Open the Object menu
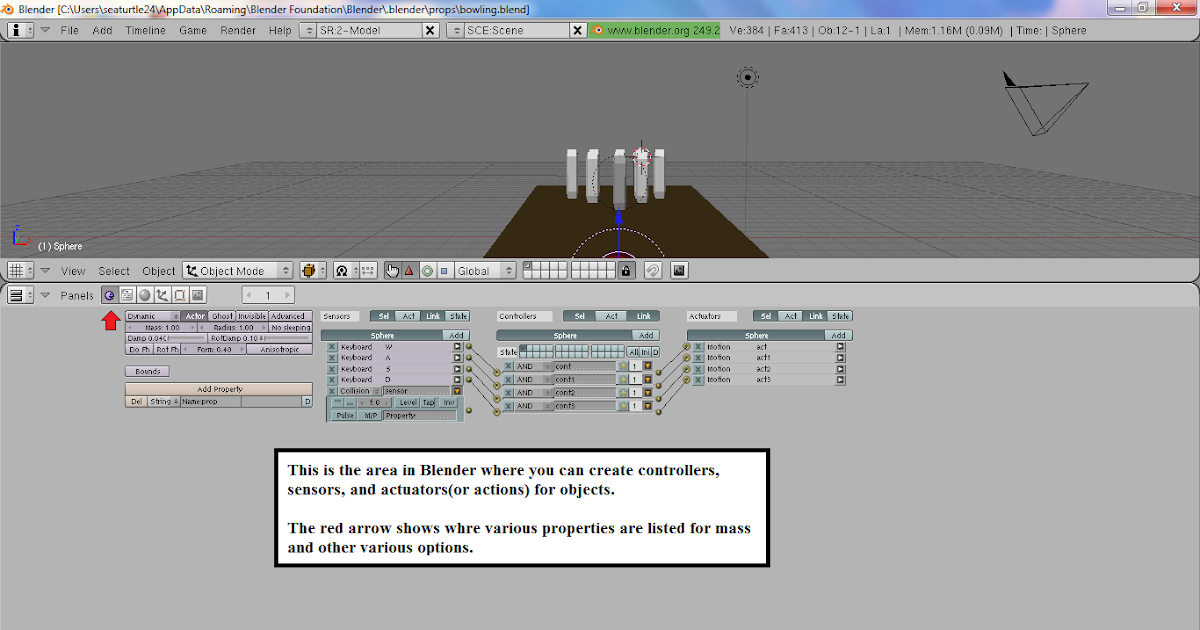Image resolution: width=1200 pixels, height=630 pixels. [158, 270]
